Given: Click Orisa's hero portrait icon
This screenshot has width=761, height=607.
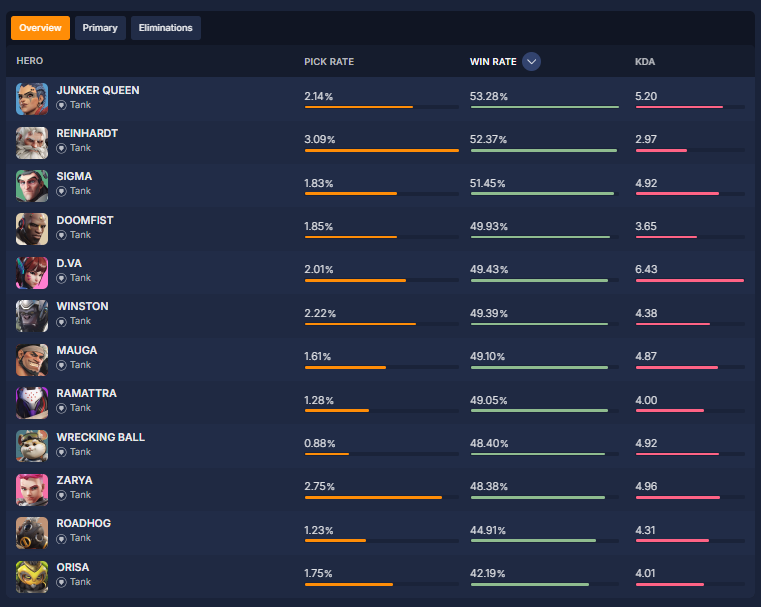Looking at the screenshot, I should [x=32, y=575].
